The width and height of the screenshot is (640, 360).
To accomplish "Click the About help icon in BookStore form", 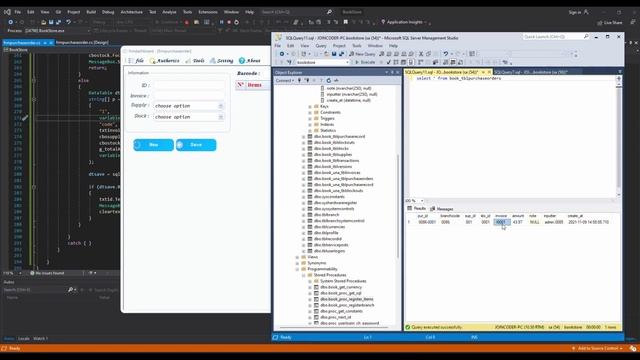I will pos(242,60).
